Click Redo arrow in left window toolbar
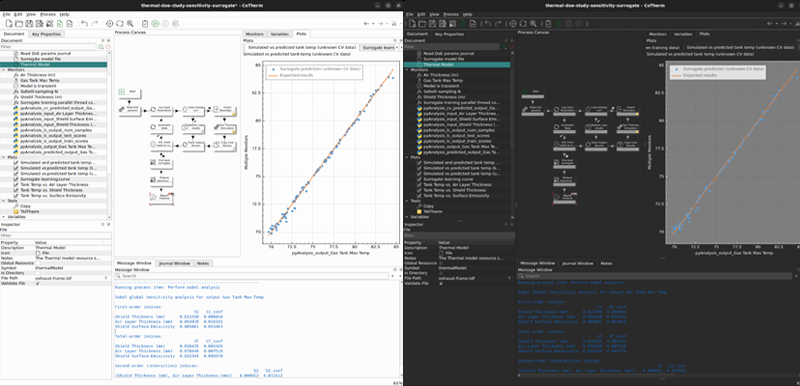800x386 pixels. pyautogui.click(x=94, y=24)
